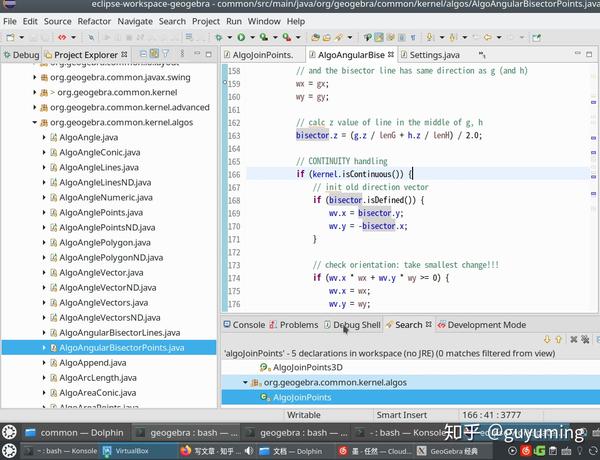Expand the org.geogebra.common.javax.swing package
Image resolution: width=600 pixels, height=460 pixels.
pos(35,77)
